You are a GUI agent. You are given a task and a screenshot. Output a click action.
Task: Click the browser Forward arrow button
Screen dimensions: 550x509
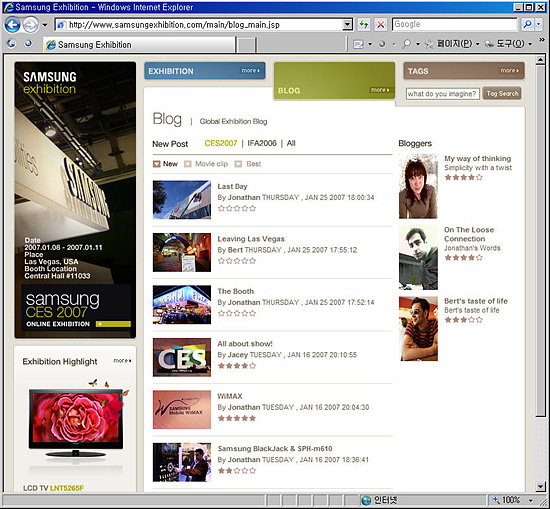click(31, 25)
